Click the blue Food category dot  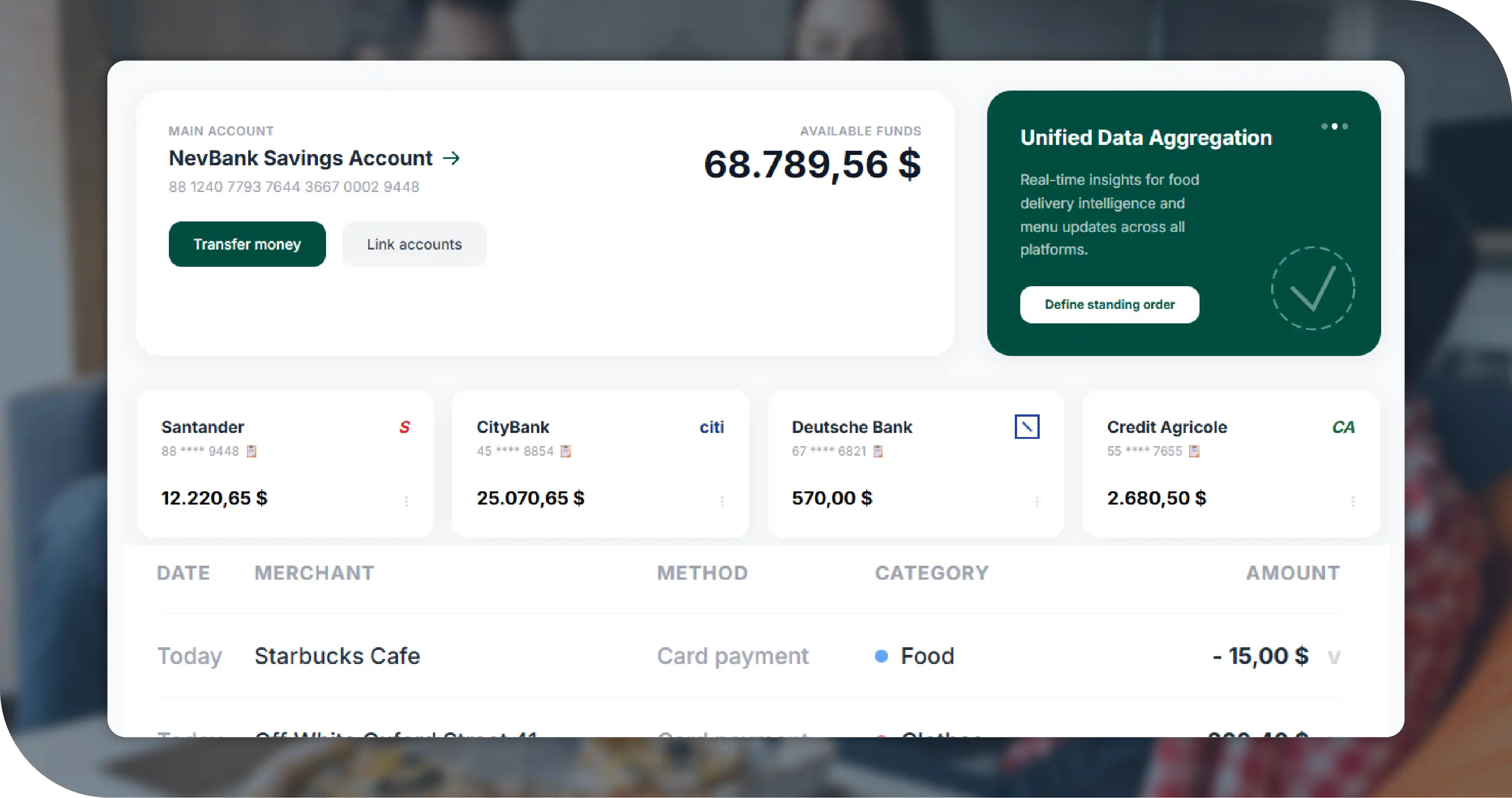881,656
